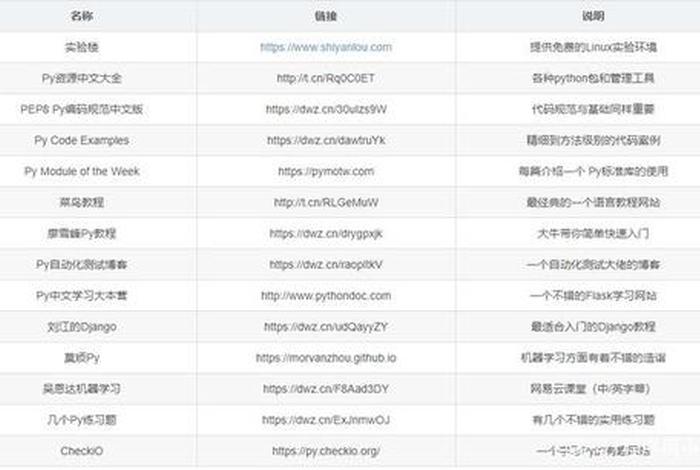Viewport: 700px width, 470px height.
Task: Click the https://dwz.cn/F8Aad3DY link text
Action: [326, 389]
